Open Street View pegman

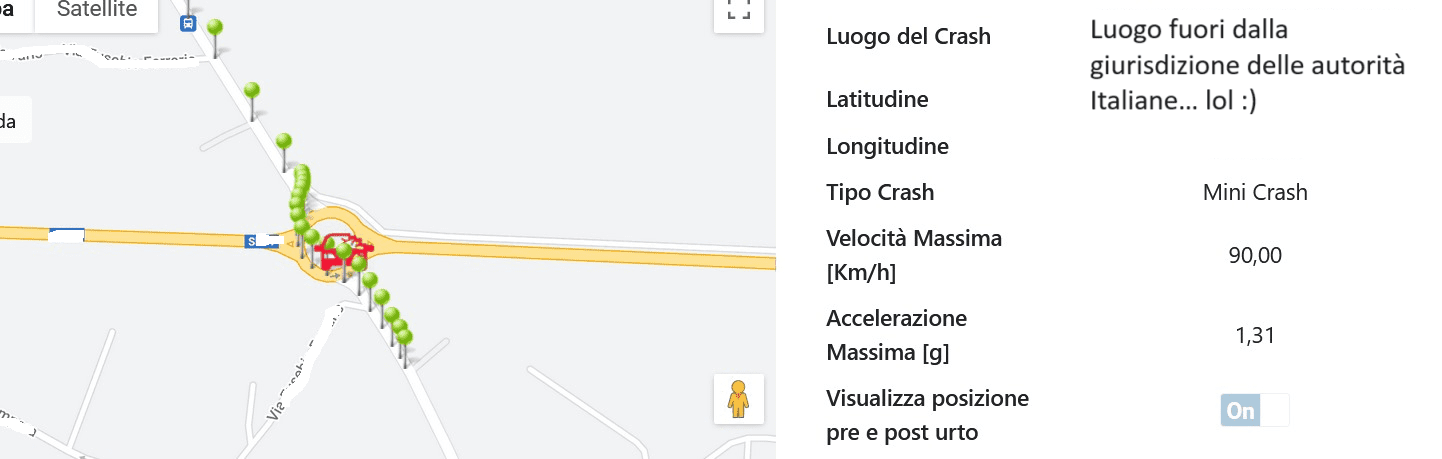coord(738,399)
